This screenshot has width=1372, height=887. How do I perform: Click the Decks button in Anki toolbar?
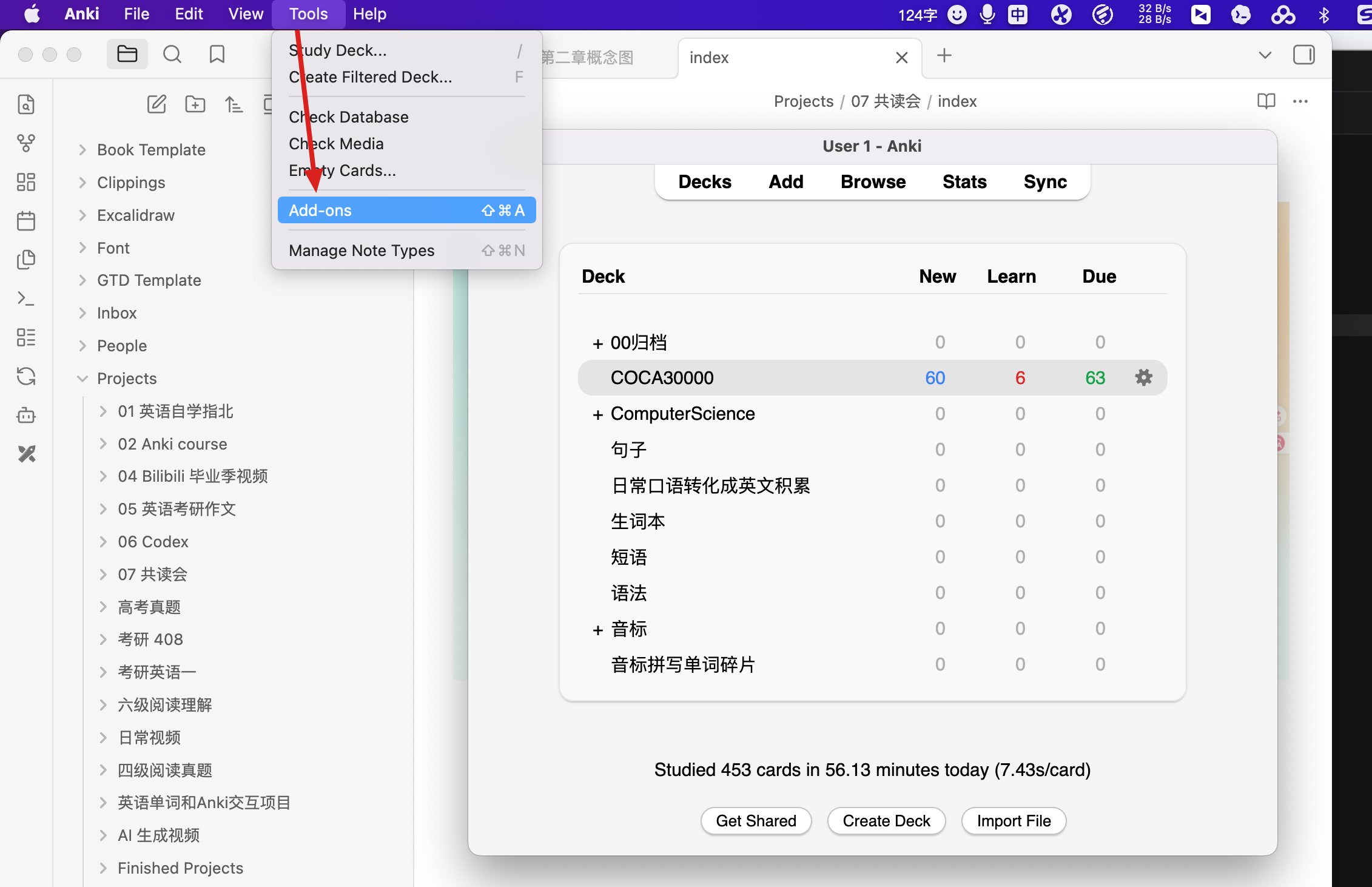click(705, 181)
